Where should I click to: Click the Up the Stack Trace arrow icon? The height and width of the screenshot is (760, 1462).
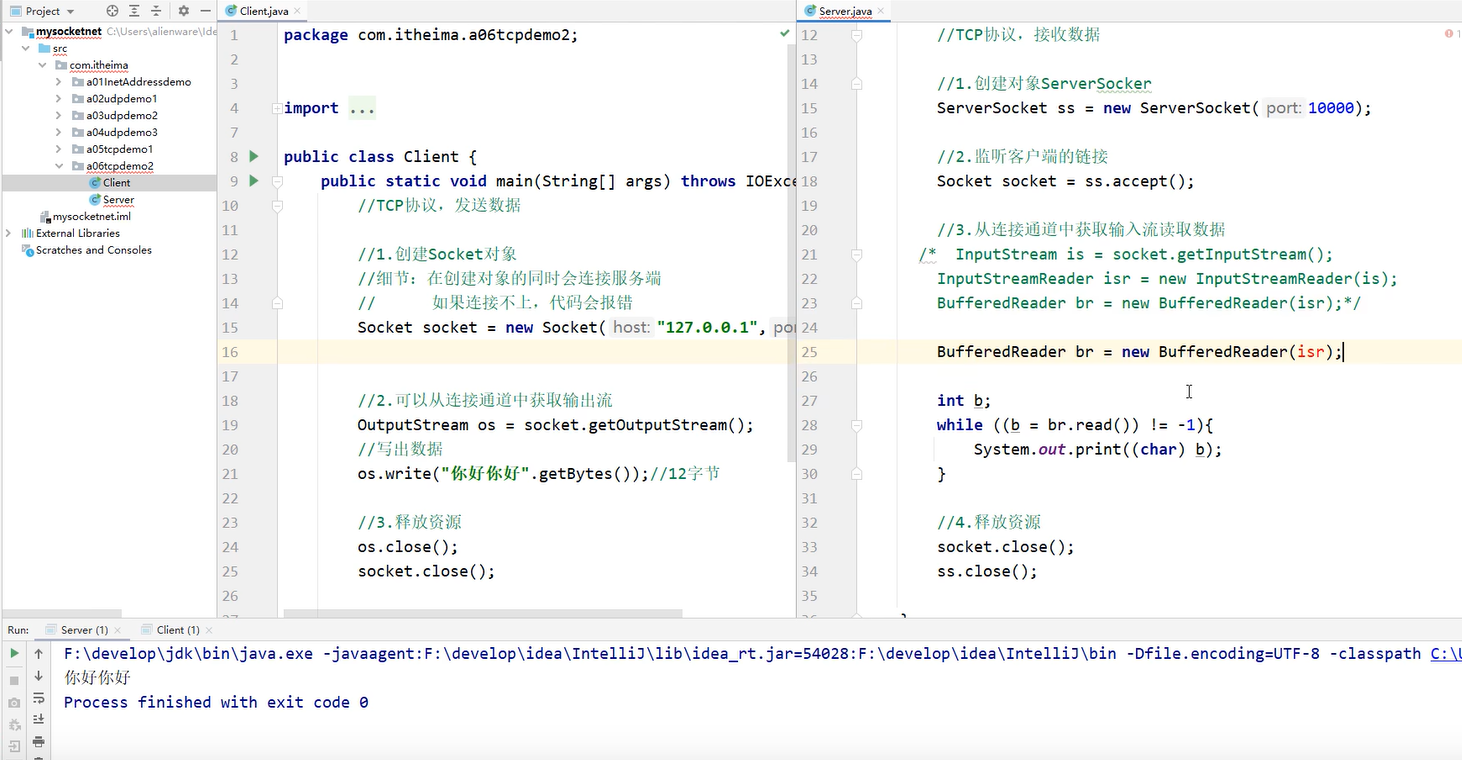38,653
